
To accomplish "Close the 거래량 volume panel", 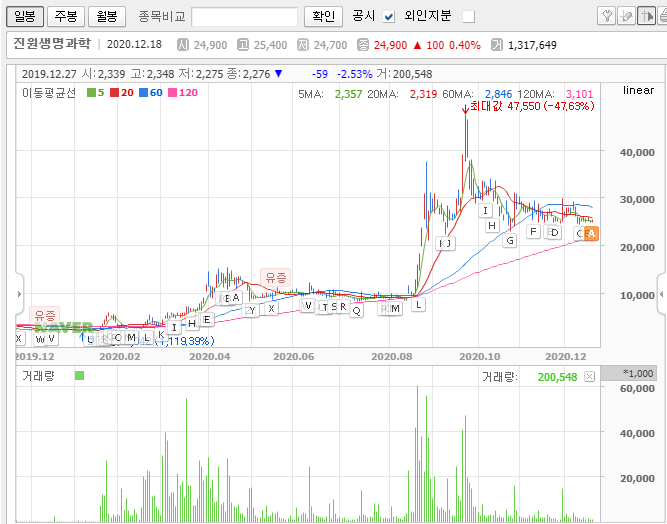I will coord(589,376).
